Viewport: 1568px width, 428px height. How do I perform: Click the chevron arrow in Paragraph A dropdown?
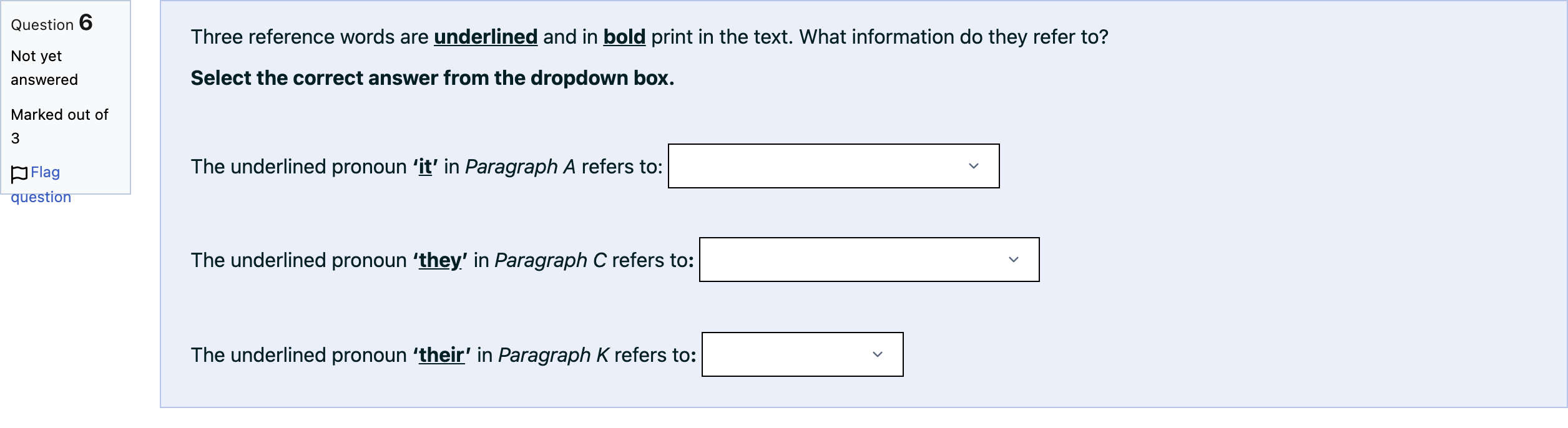(x=973, y=166)
